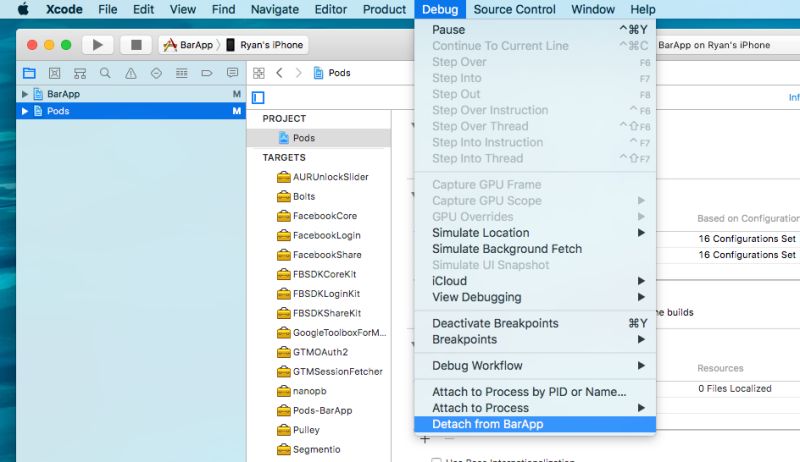The width and height of the screenshot is (800, 462).
Task: Open the Edit menu
Action: (x=143, y=9)
